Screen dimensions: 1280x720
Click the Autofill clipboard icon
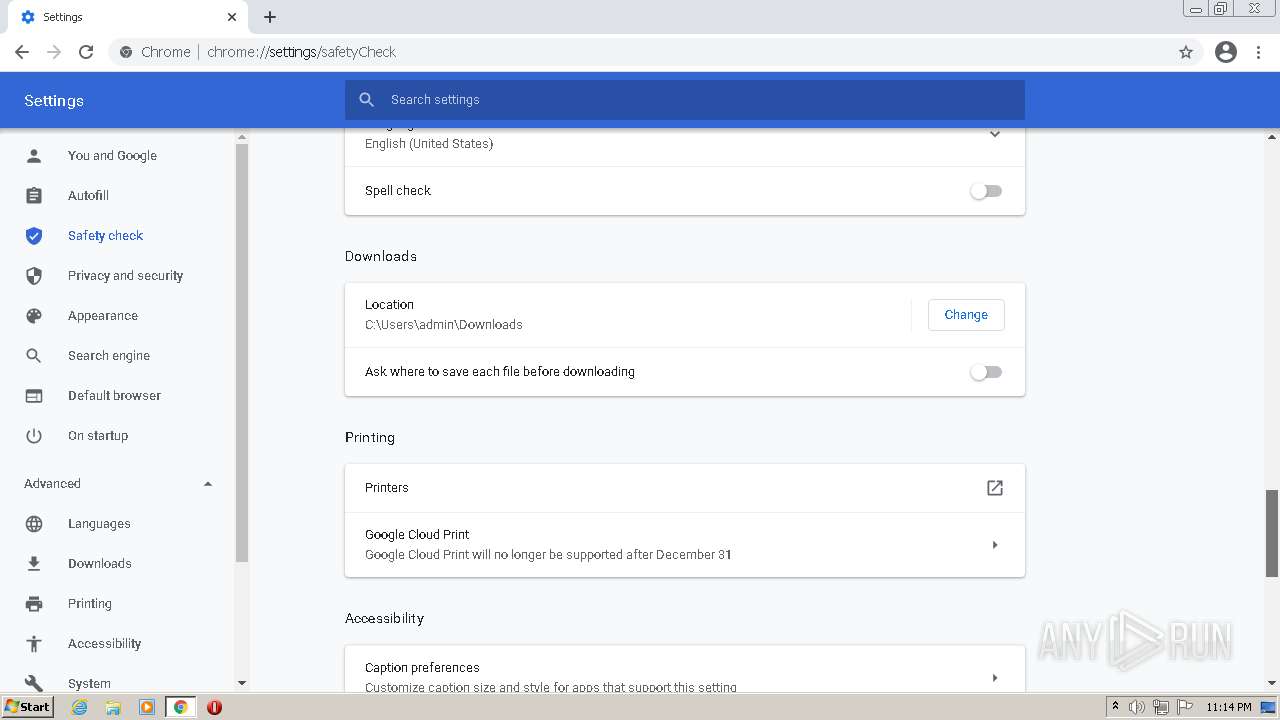click(x=34, y=195)
